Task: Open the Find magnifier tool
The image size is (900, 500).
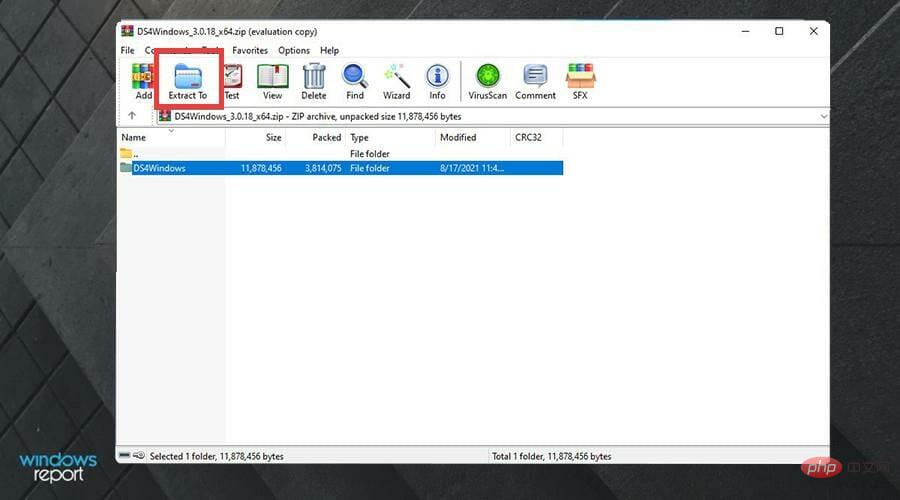Action: pyautogui.click(x=355, y=81)
